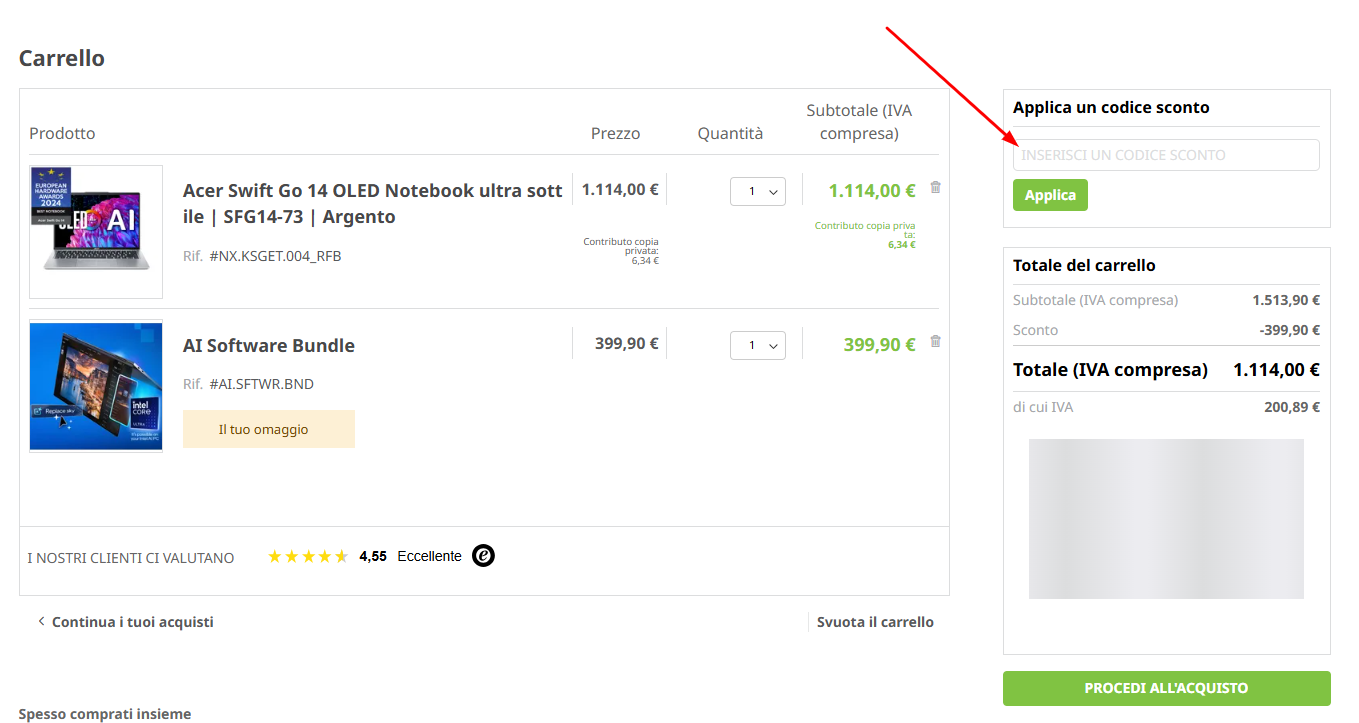The height and width of the screenshot is (723, 1359).
Task: Click the gray placeholder box under cart total
Action: pyautogui.click(x=1166, y=519)
